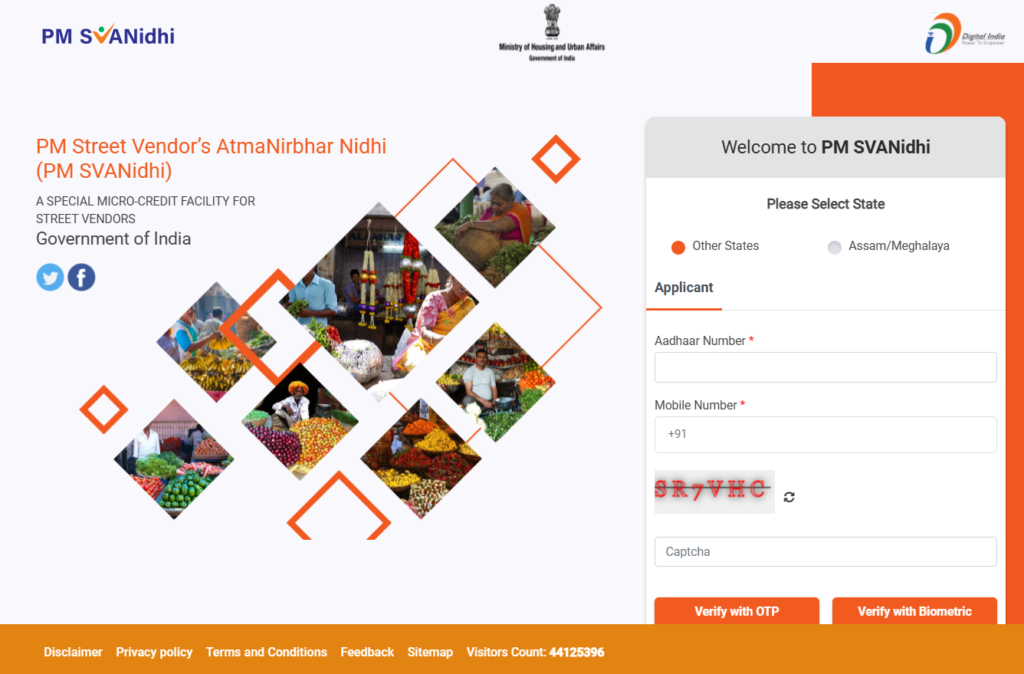Image resolution: width=1024 pixels, height=674 pixels.
Task: Refresh the captcha image
Action: [789, 497]
